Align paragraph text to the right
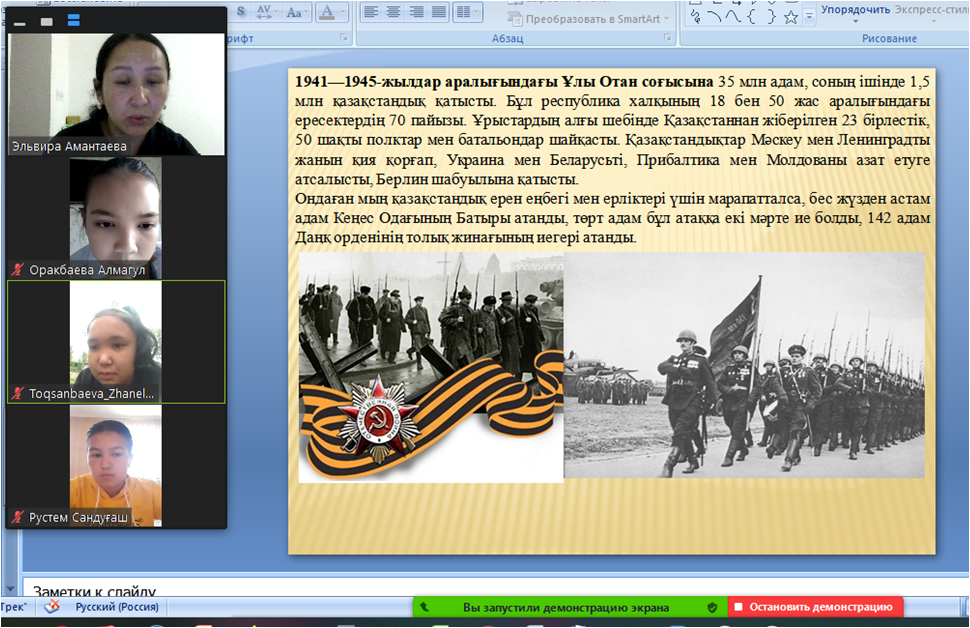The width and height of the screenshot is (970, 628). pos(416,12)
